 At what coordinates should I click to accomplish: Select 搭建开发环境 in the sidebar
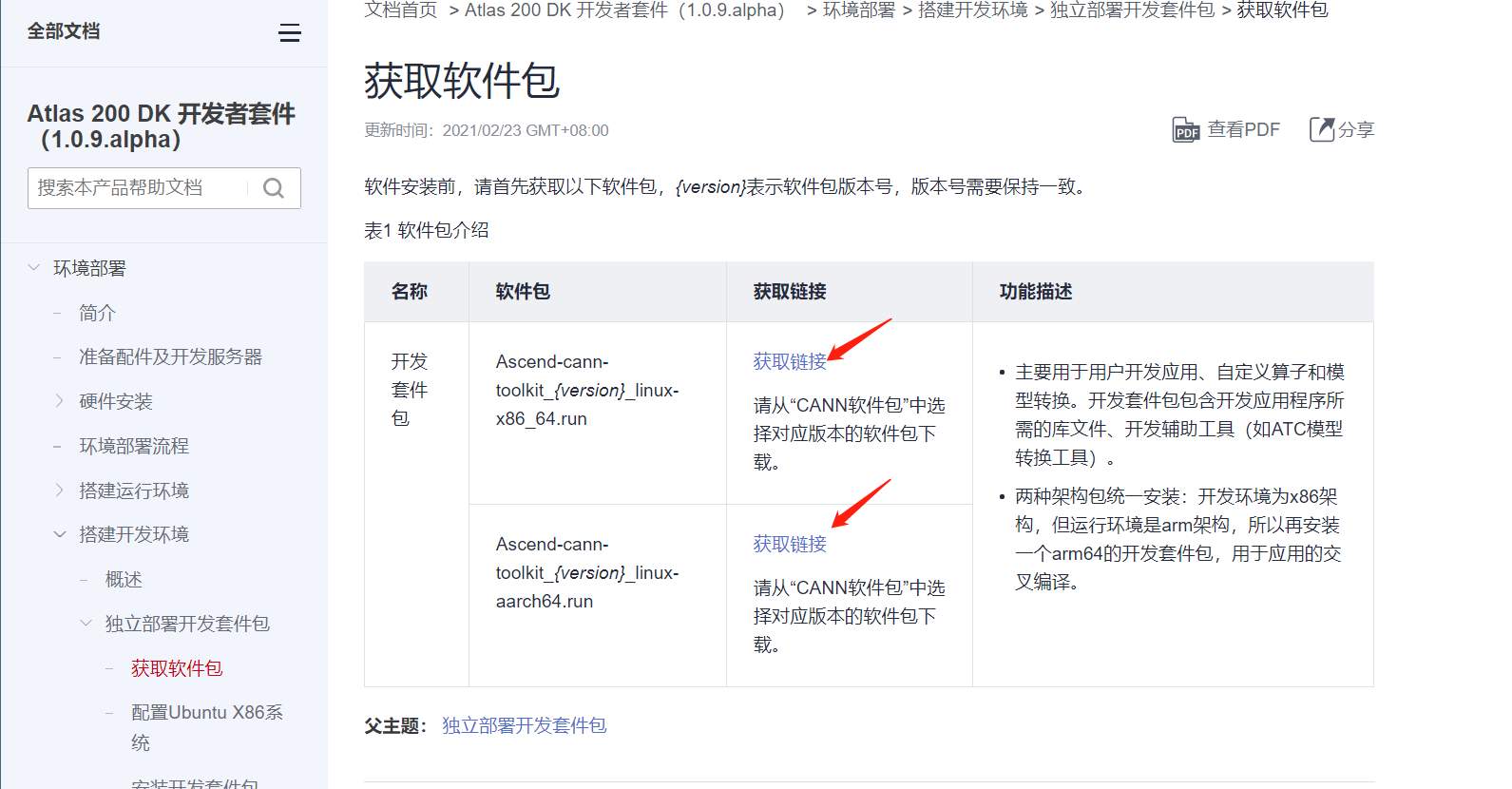[x=134, y=534]
